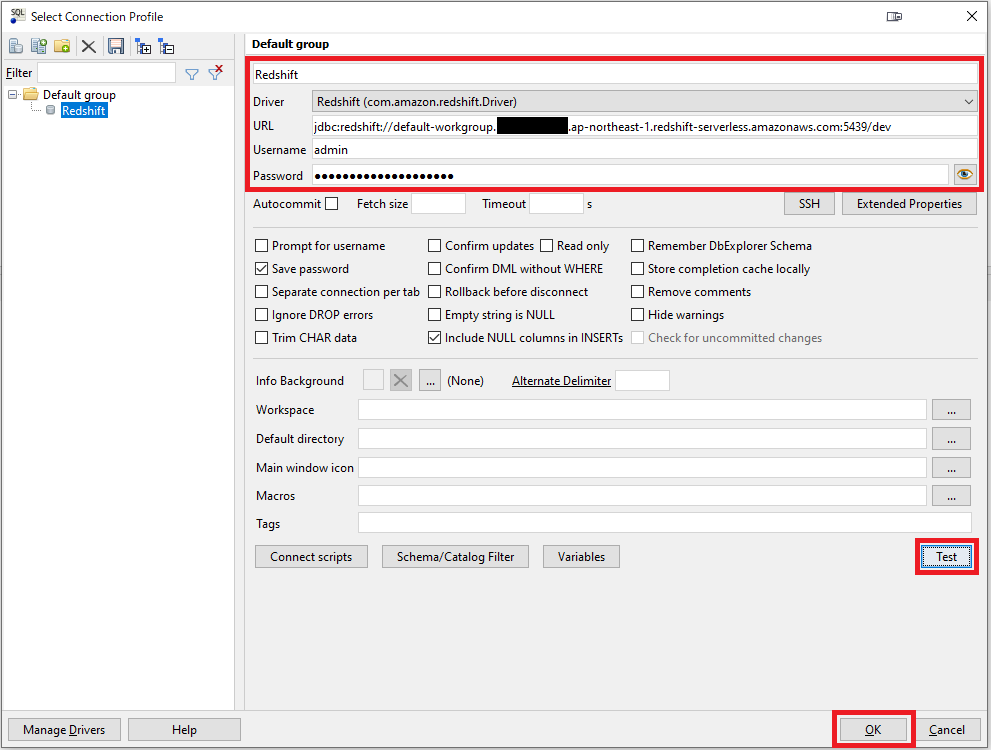Browse for Macros file
991x750 pixels.
pyautogui.click(x=951, y=496)
